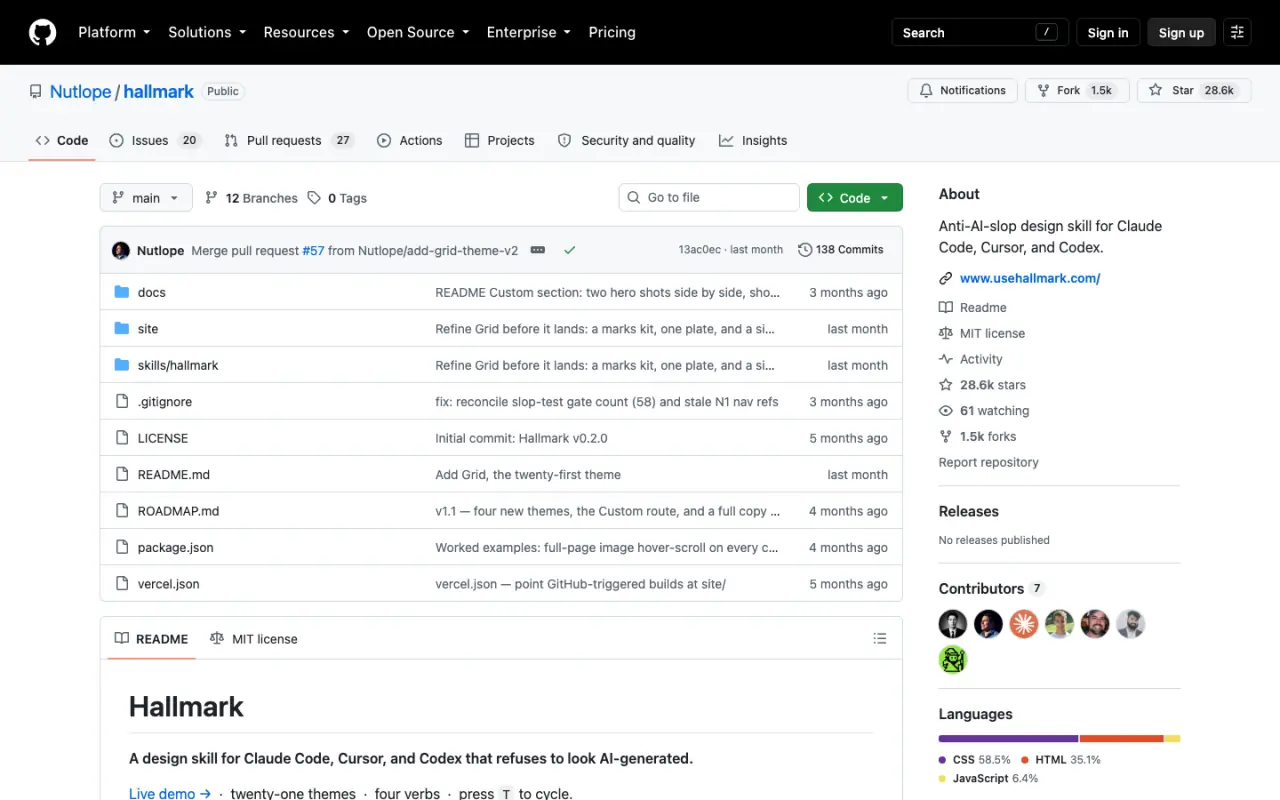Click the link icon beside usehallmark.com

click(x=946, y=278)
